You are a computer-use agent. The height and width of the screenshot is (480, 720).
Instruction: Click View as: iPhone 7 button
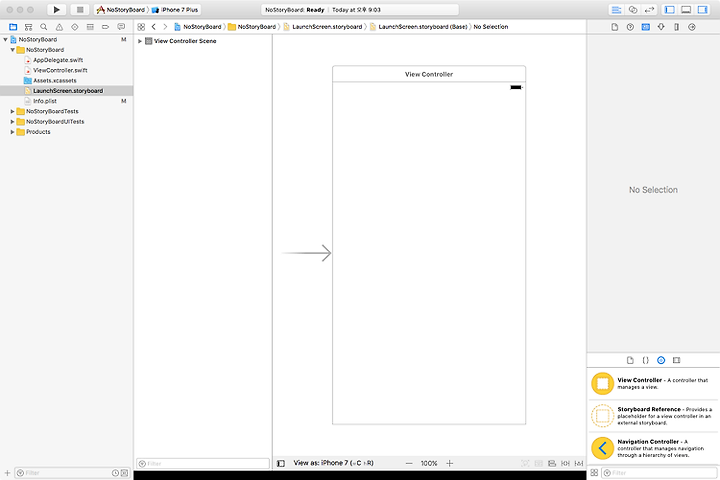tap(333, 463)
